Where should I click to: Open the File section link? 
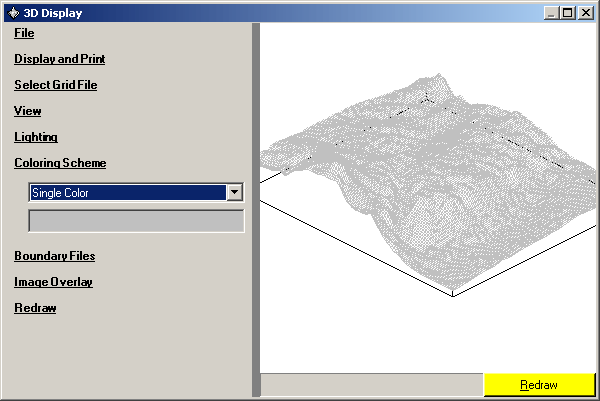24,33
